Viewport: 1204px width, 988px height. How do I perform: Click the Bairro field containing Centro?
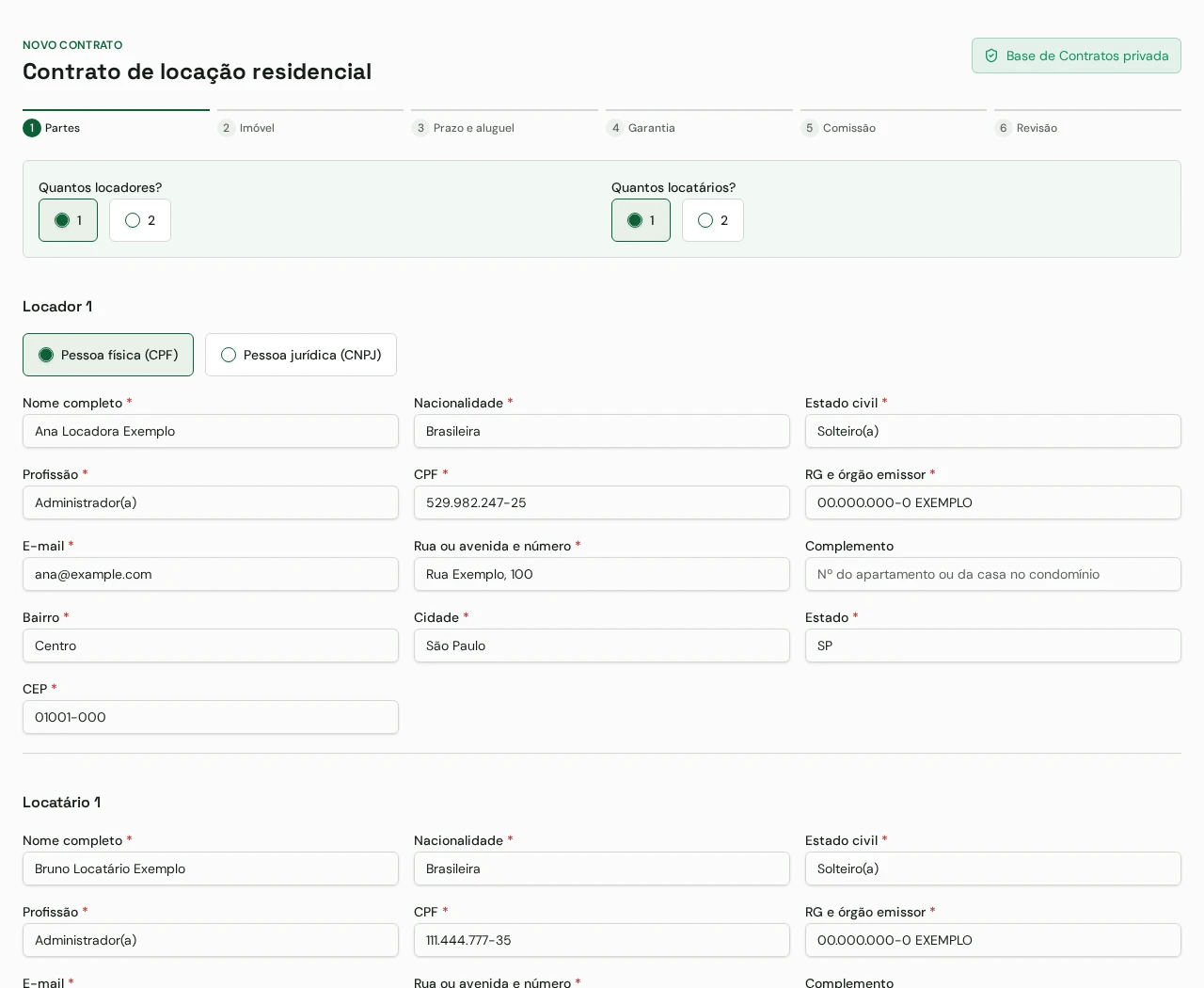211,645
